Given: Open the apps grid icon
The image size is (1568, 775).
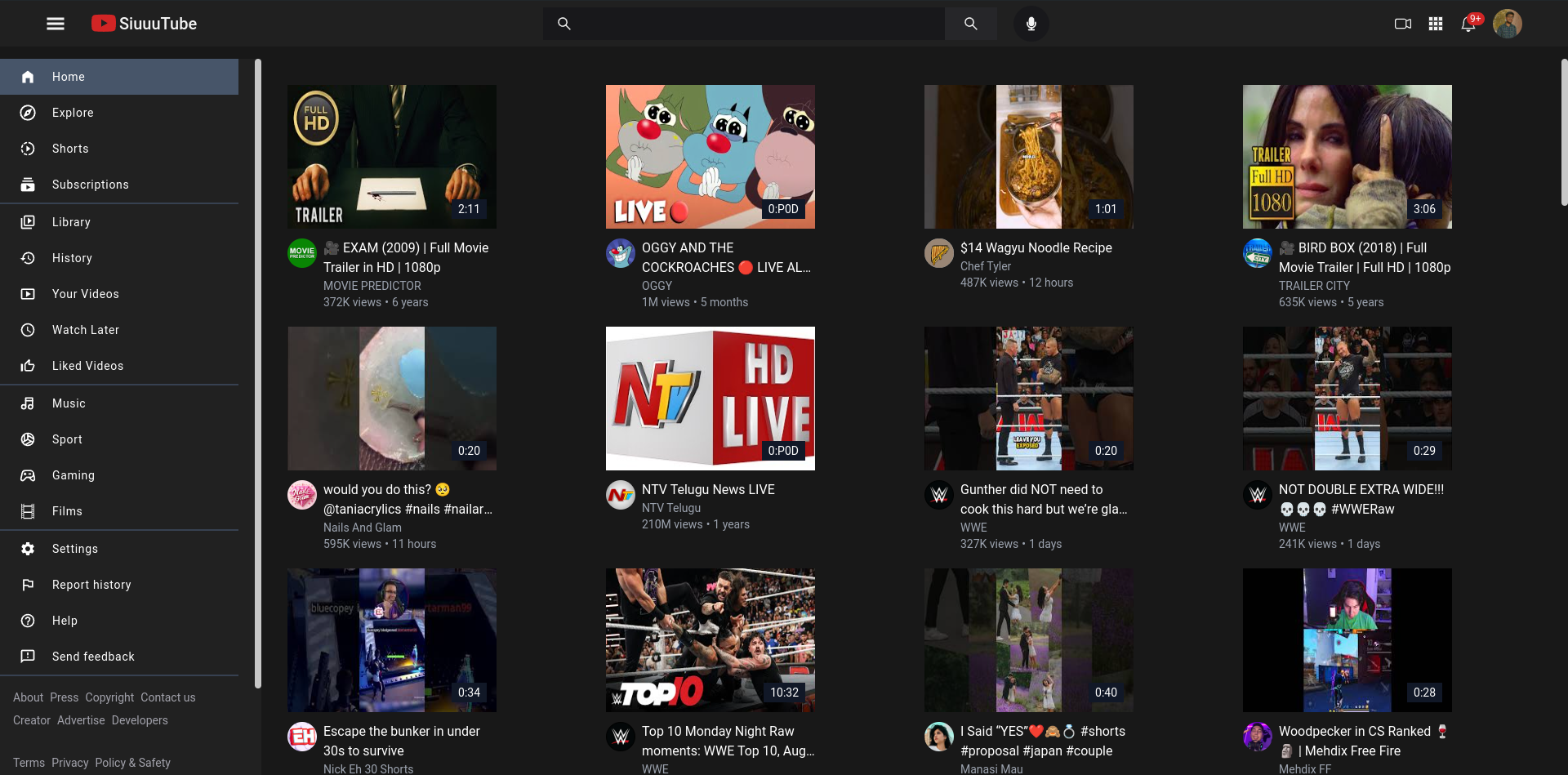Looking at the screenshot, I should click(1436, 24).
